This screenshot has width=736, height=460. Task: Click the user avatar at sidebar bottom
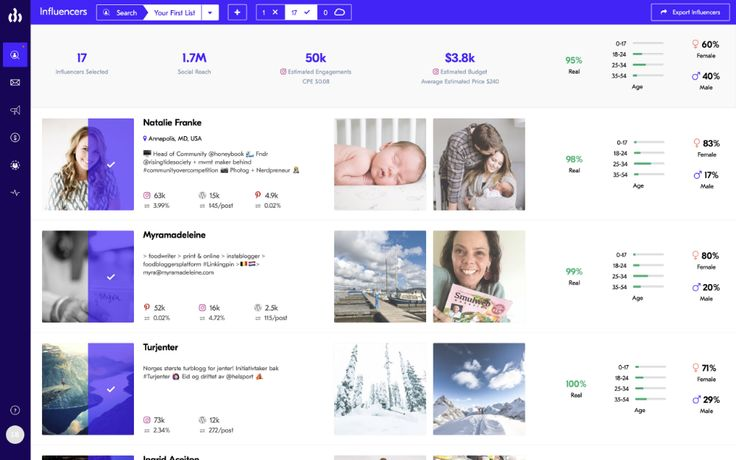click(x=15, y=435)
